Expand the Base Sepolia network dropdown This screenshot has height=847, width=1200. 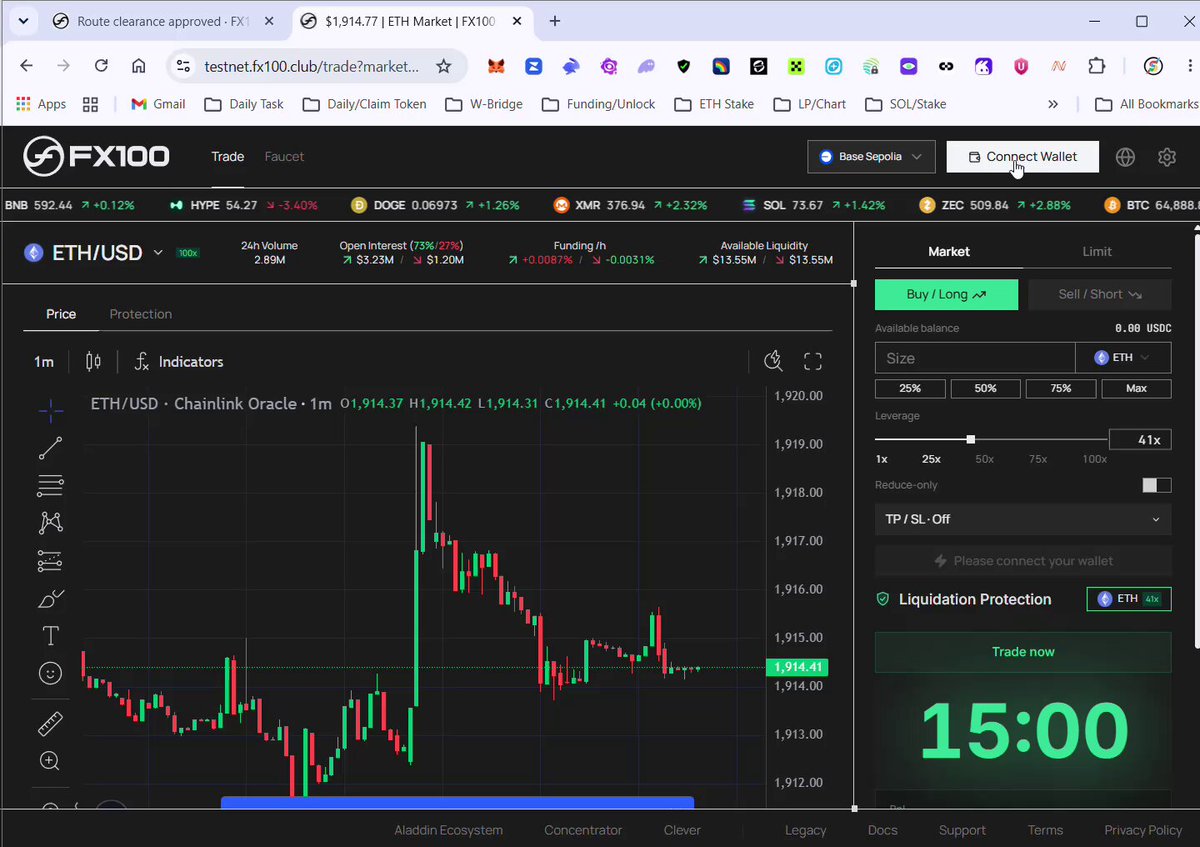(x=871, y=157)
